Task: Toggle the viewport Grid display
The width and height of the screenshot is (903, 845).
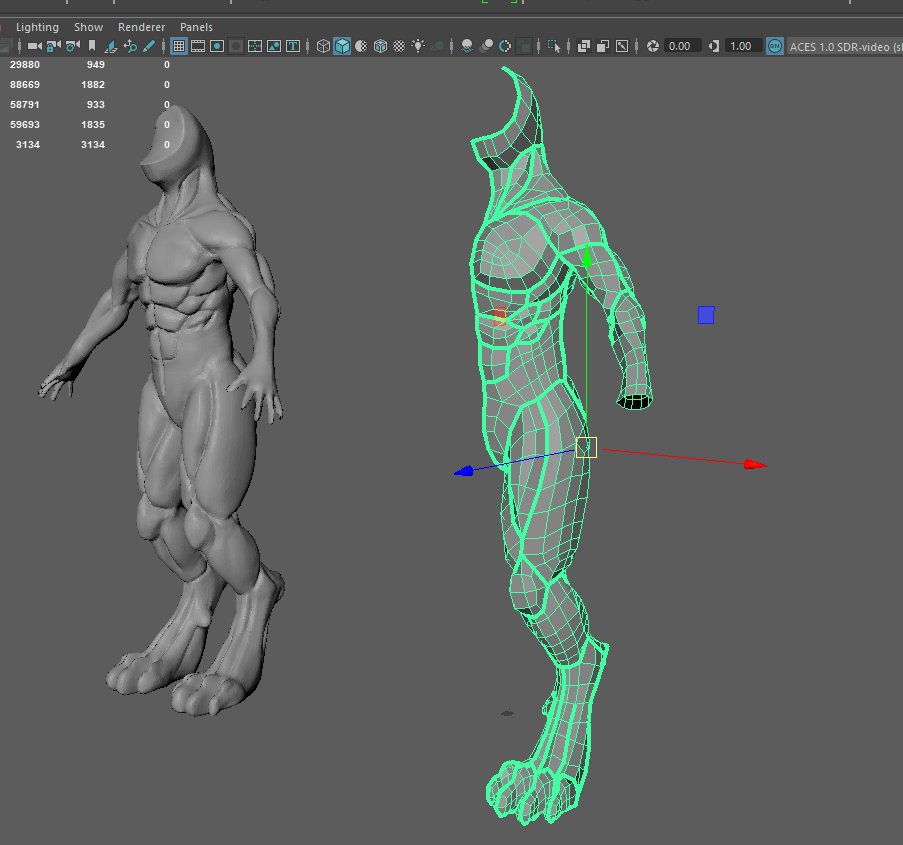Action: tap(179, 46)
